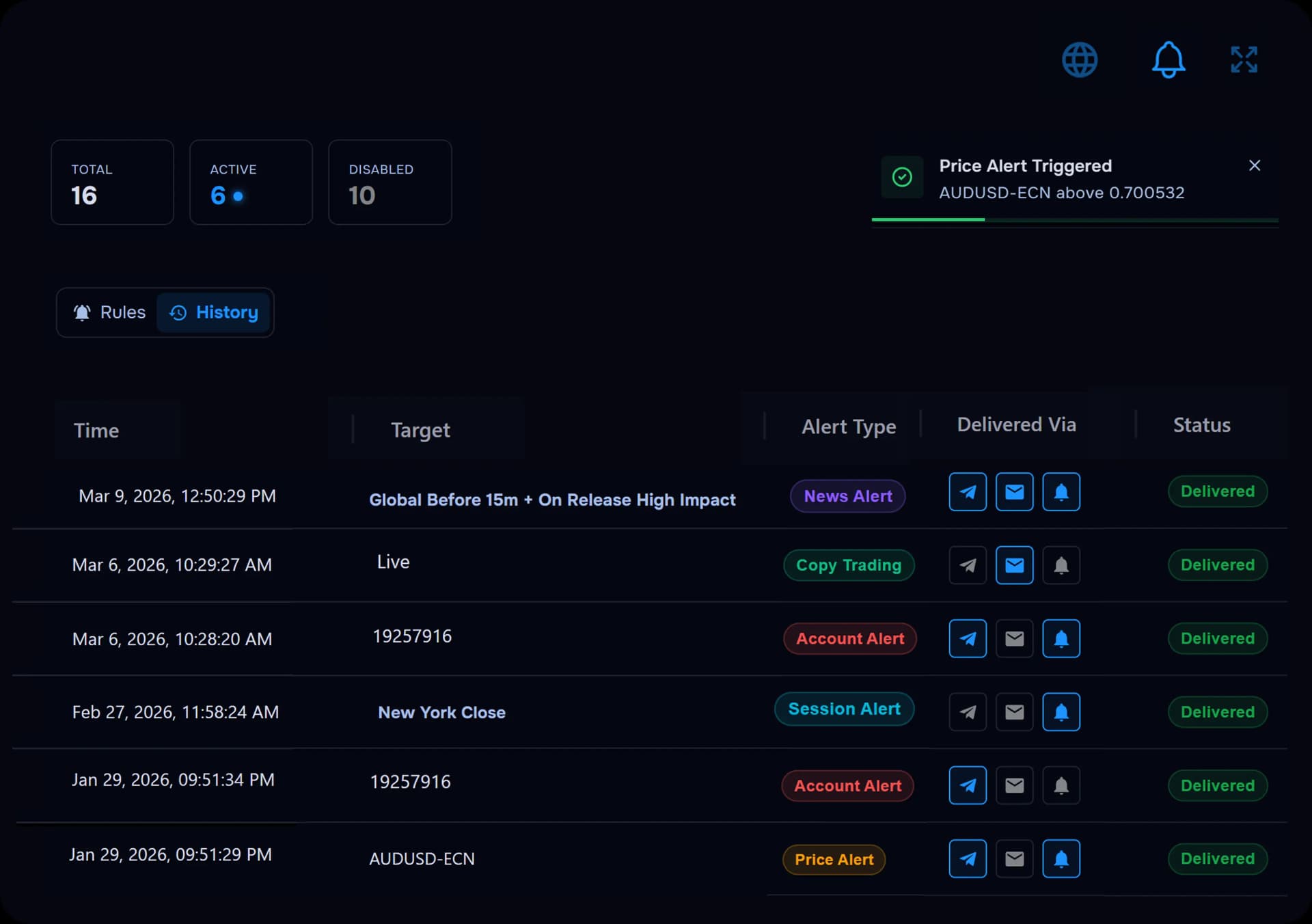This screenshot has width=1312, height=924.
Task: Open the globe language icon
Action: [1080, 60]
